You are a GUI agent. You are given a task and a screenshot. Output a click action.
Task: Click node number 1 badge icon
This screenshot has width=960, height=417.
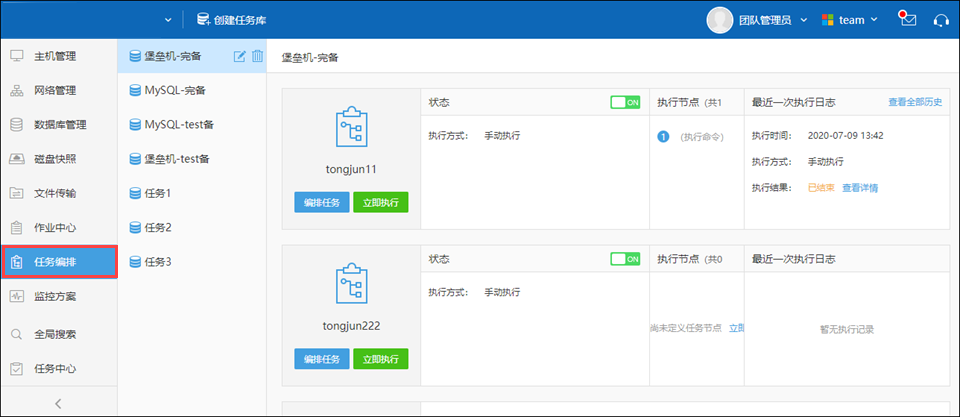coord(663,136)
